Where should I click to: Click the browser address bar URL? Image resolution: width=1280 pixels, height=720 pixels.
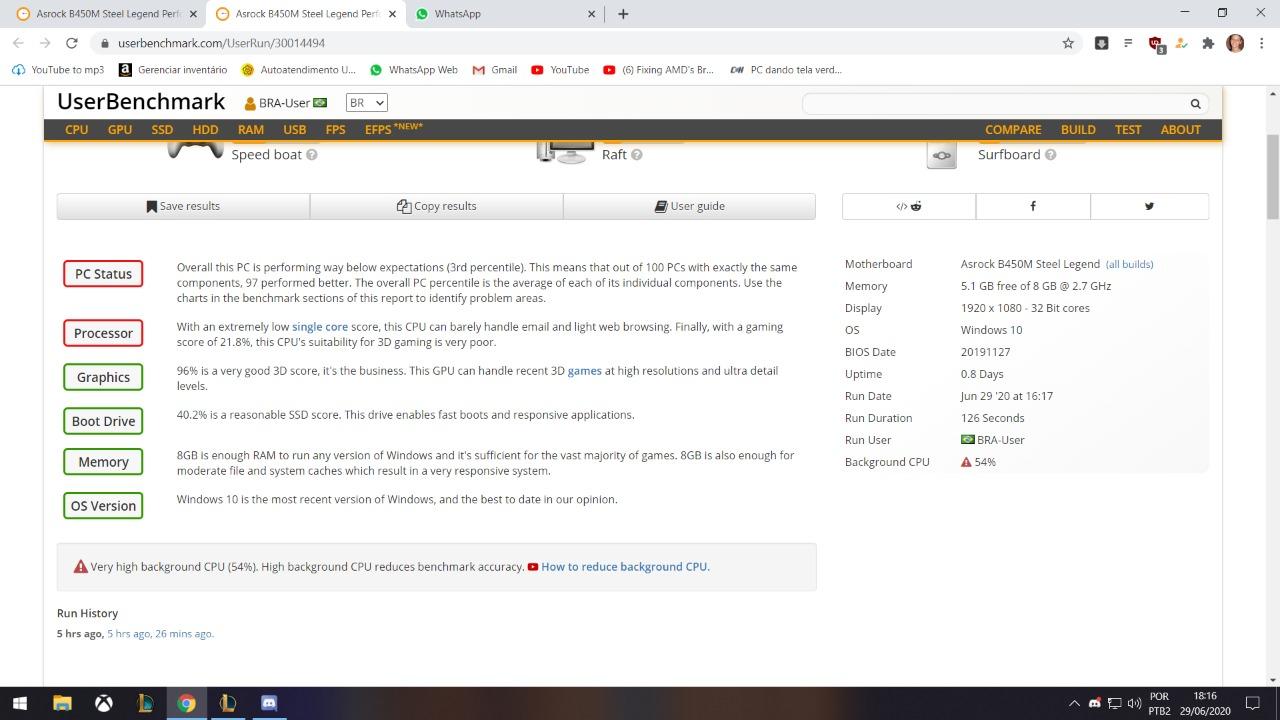(221, 43)
